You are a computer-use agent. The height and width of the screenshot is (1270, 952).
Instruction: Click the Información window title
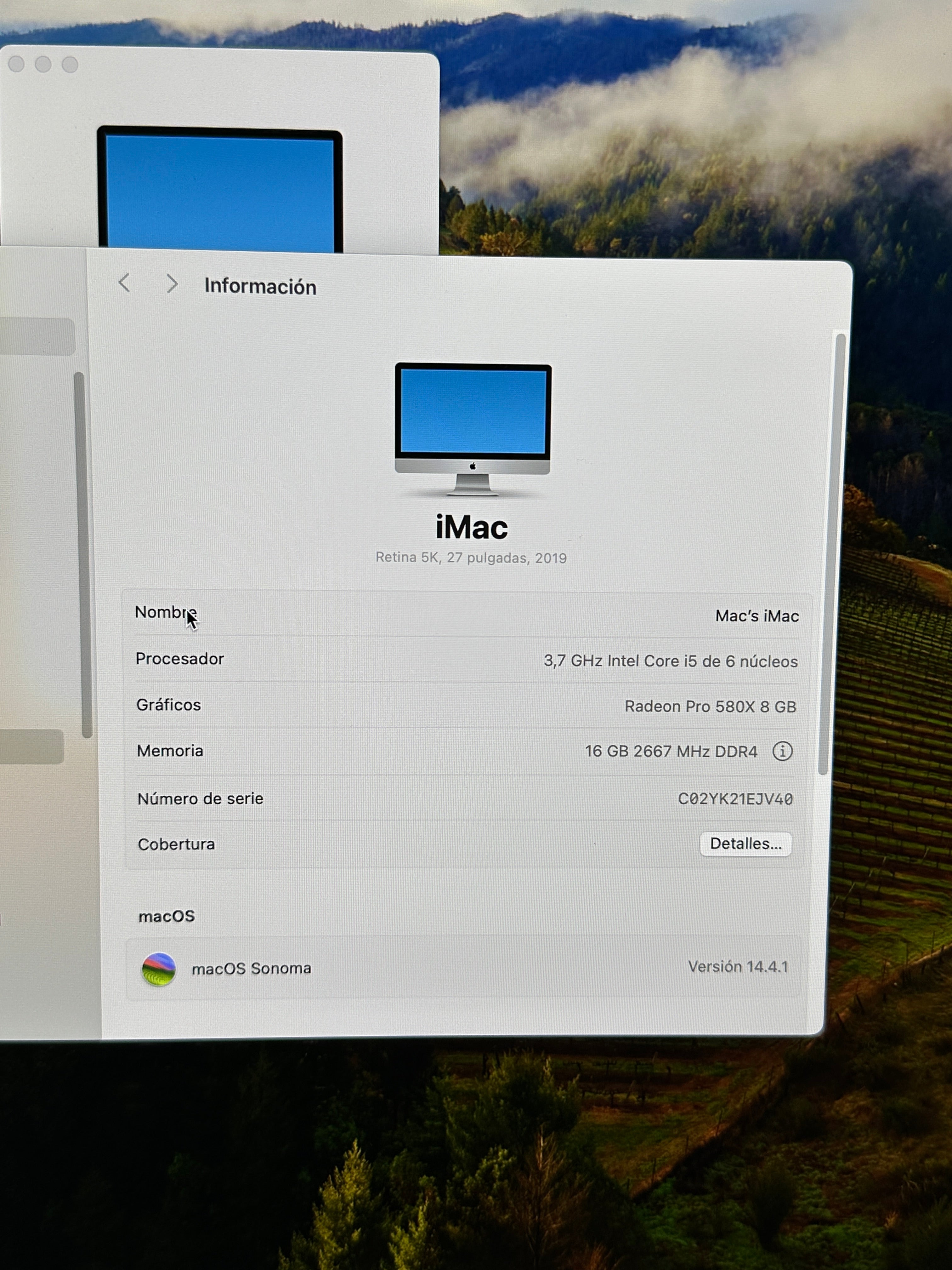tap(261, 286)
